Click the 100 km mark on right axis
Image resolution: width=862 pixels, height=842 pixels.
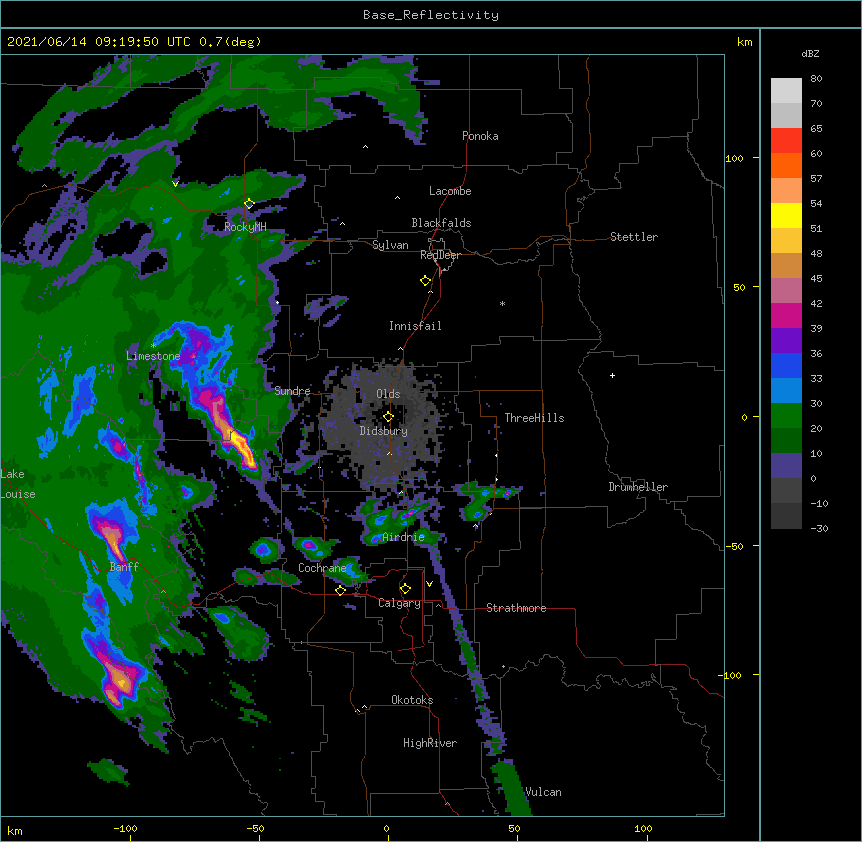pyautogui.click(x=734, y=158)
